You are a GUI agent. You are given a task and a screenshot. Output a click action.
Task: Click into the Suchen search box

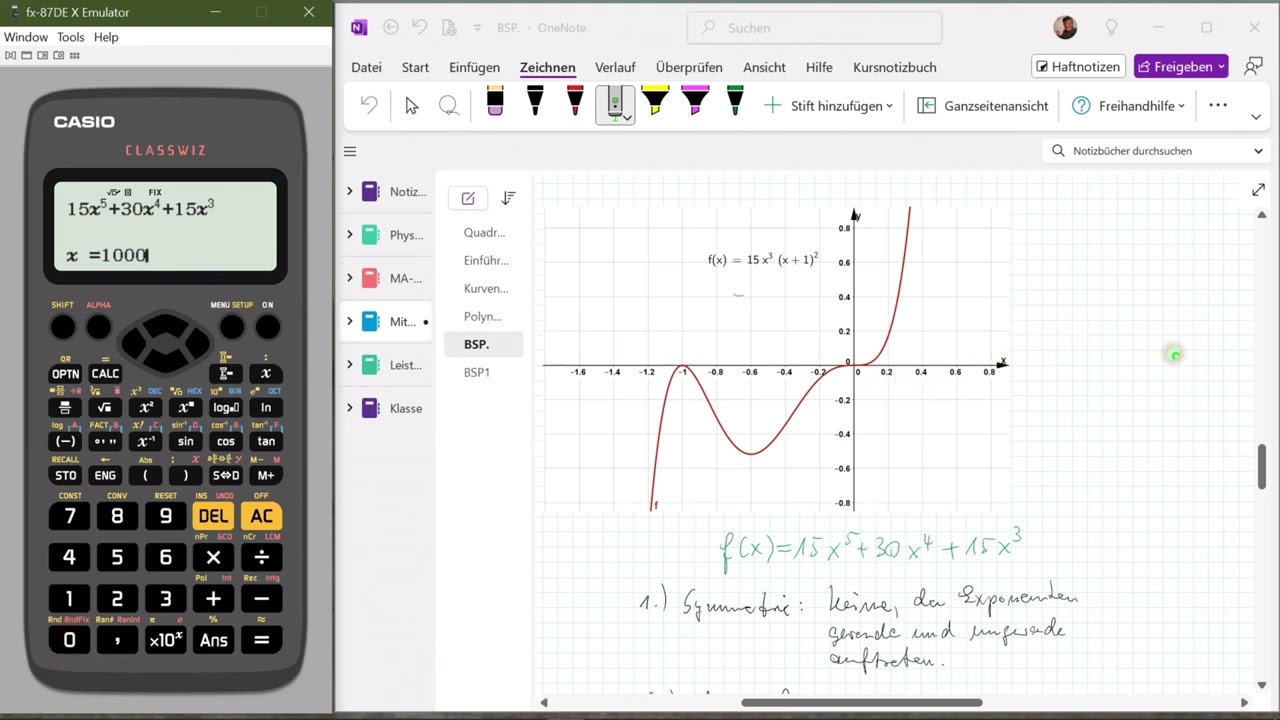[x=816, y=28]
